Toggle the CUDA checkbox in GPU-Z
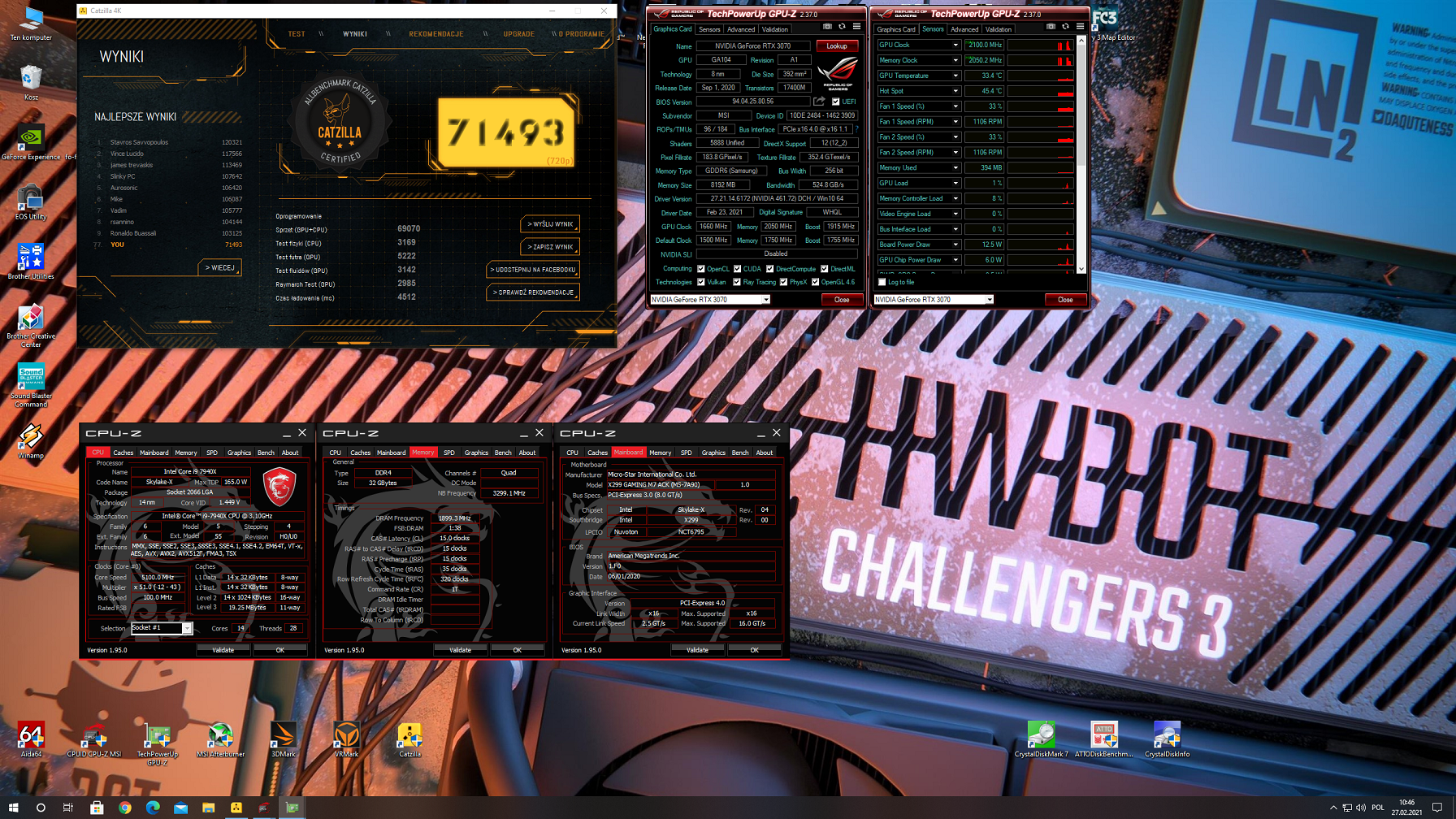Image resolution: width=1456 pixels, height=819 pixels. click(x=737, y=269)
